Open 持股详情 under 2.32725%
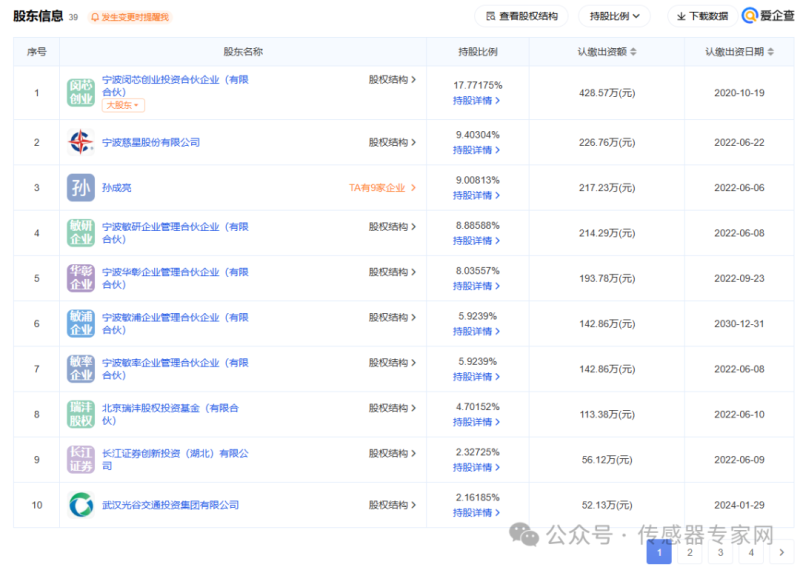 [477, 467]
